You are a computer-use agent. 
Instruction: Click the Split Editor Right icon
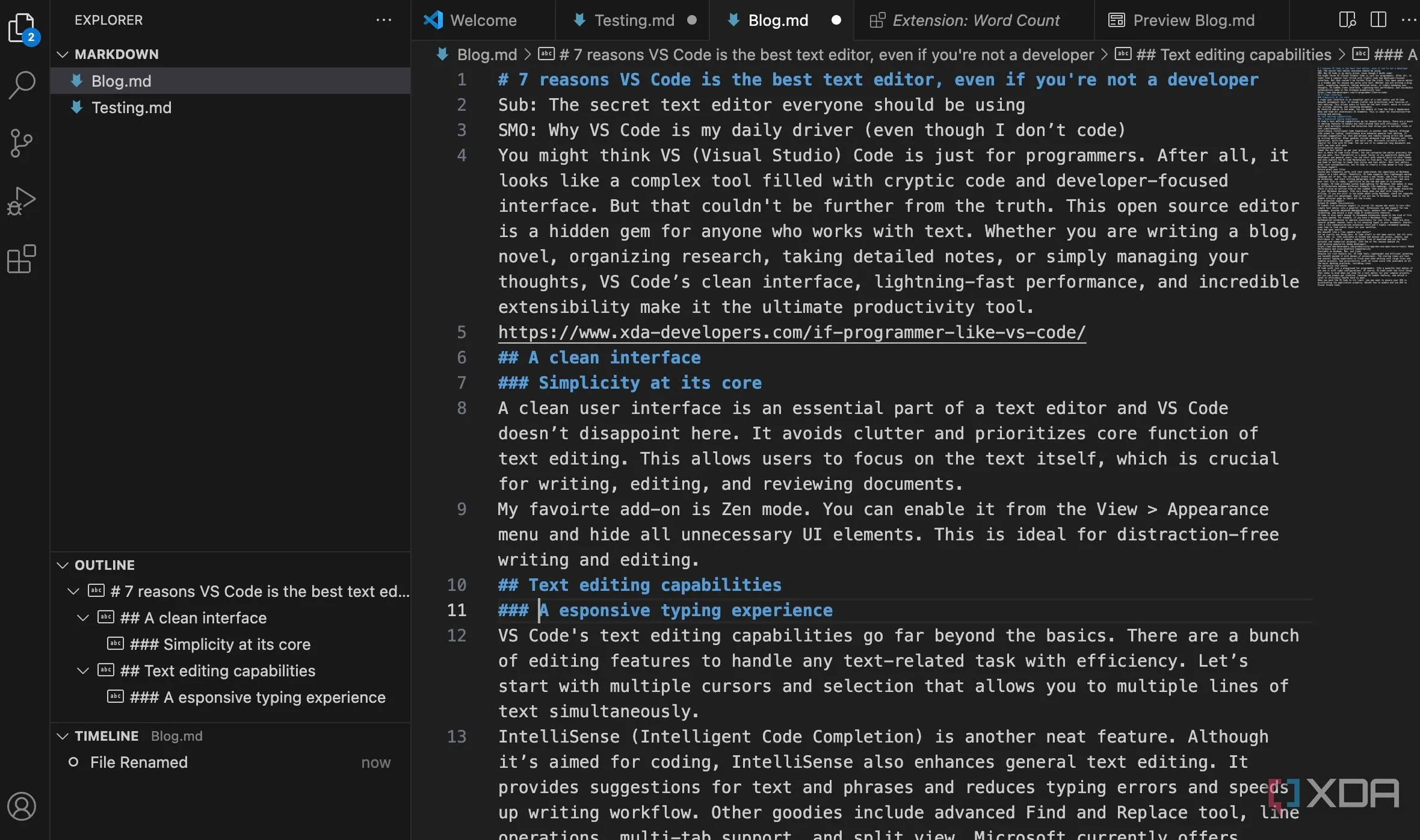1378,20
